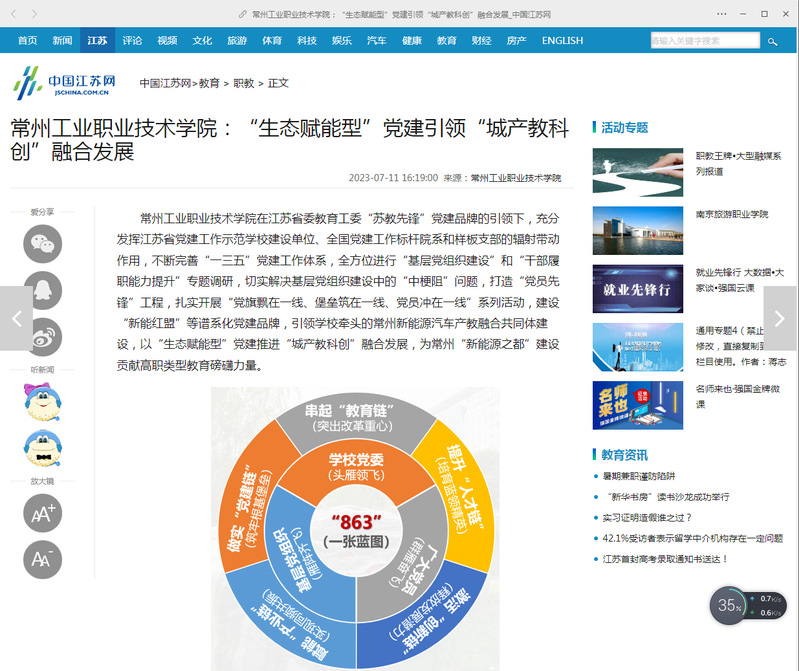Increase font size with AA+ button
799x671 pixels.
[42, 513]
